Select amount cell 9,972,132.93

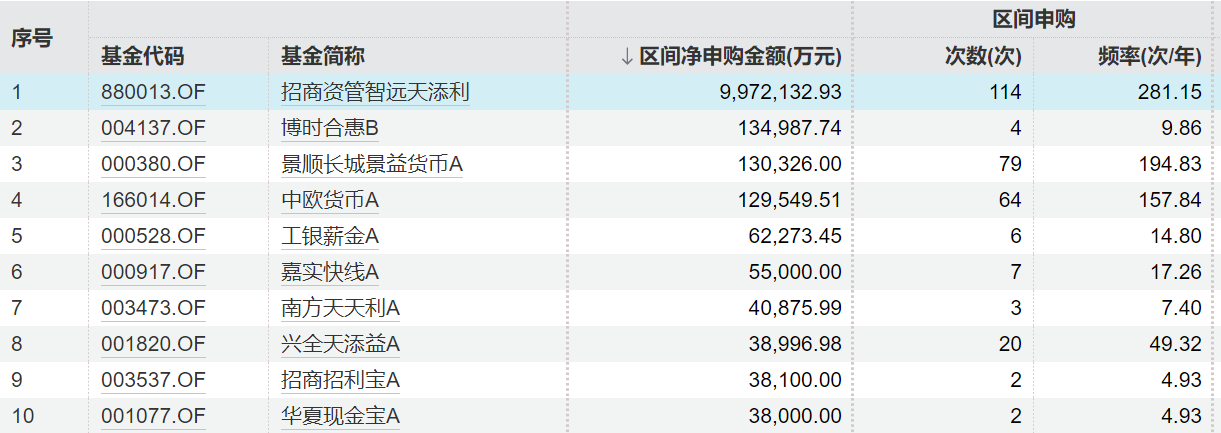pyautogui.click(x=780, y=92)
